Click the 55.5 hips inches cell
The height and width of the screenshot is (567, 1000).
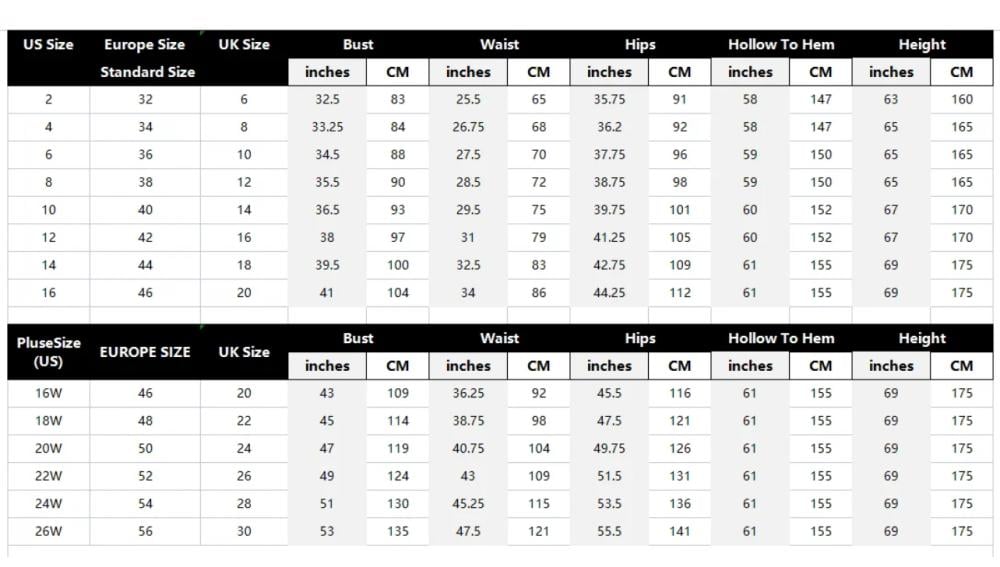609,531
